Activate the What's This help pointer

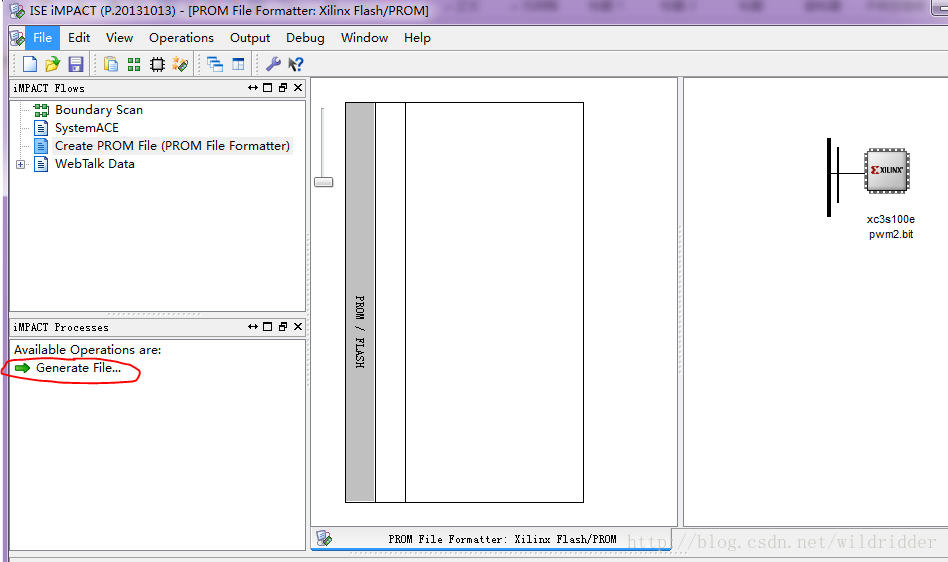(296, 64)
